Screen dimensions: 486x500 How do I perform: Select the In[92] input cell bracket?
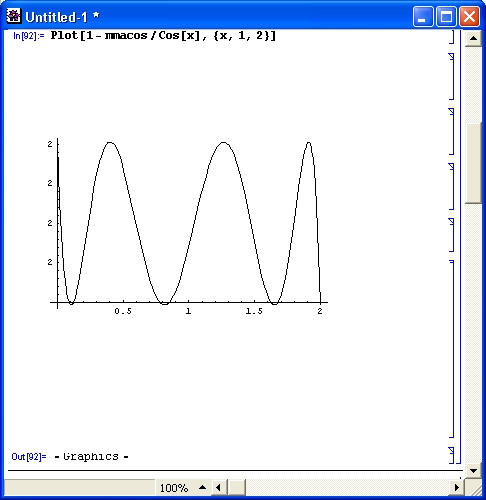452,36
